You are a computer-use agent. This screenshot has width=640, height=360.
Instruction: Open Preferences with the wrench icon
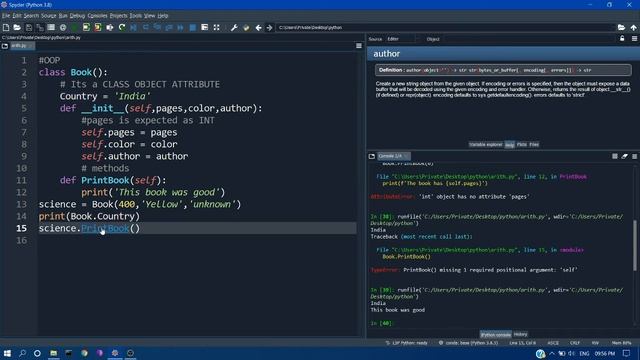coord(234,27)
